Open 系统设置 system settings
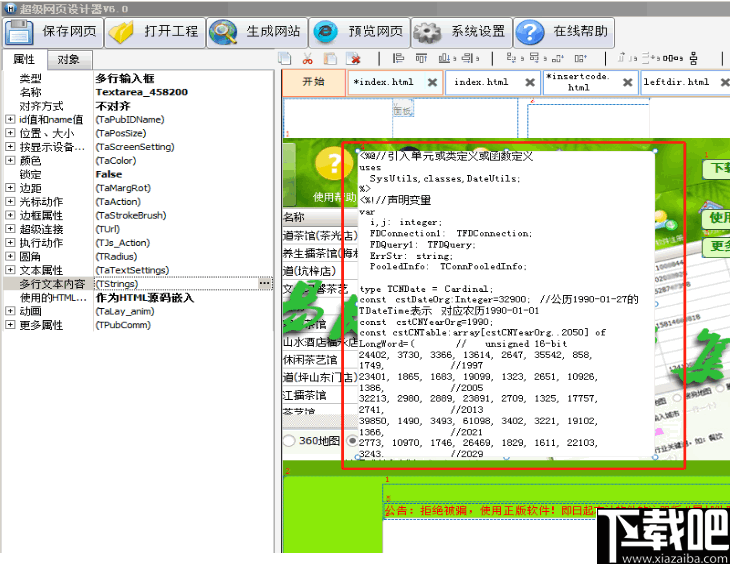Screen dimensions: 732x564 462,32
